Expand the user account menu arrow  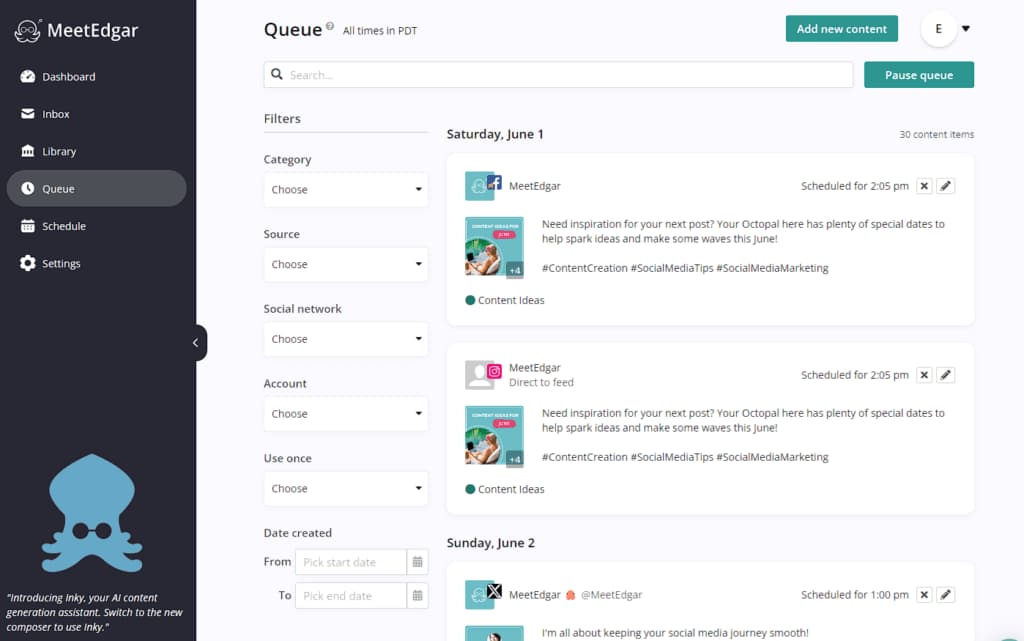[966, 29]
